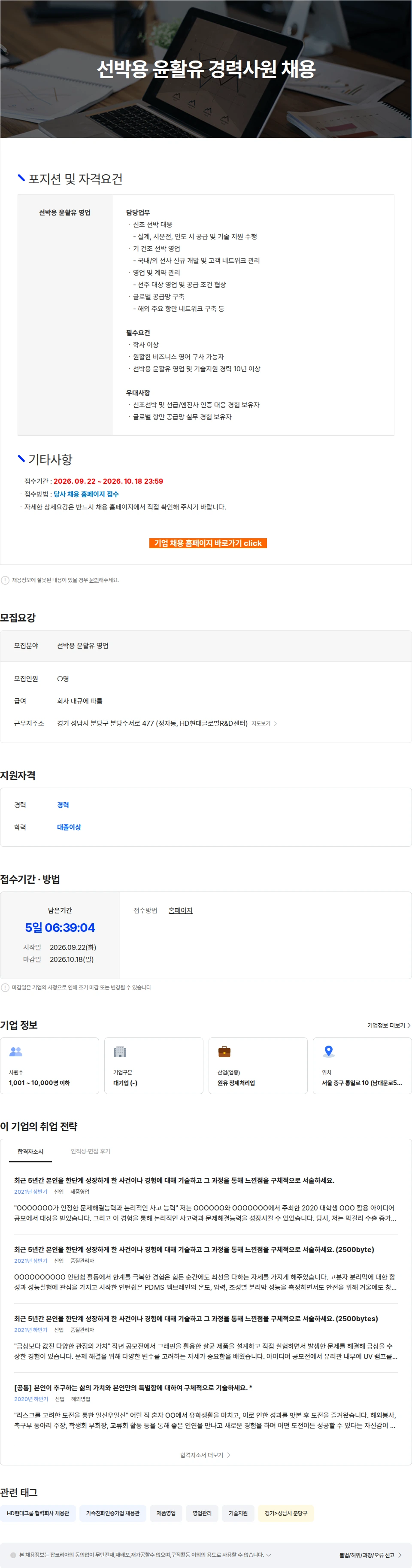Click the info icon beside 채용정보에 잘못된 내용
The width and height of the screenshot is (412, 1568).
click(x=5, y=580)
